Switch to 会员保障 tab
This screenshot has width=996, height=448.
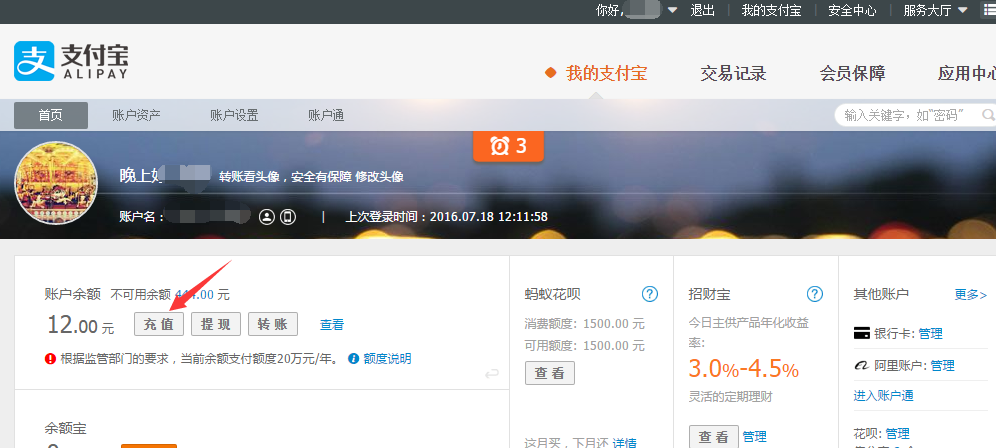point(852,73)
